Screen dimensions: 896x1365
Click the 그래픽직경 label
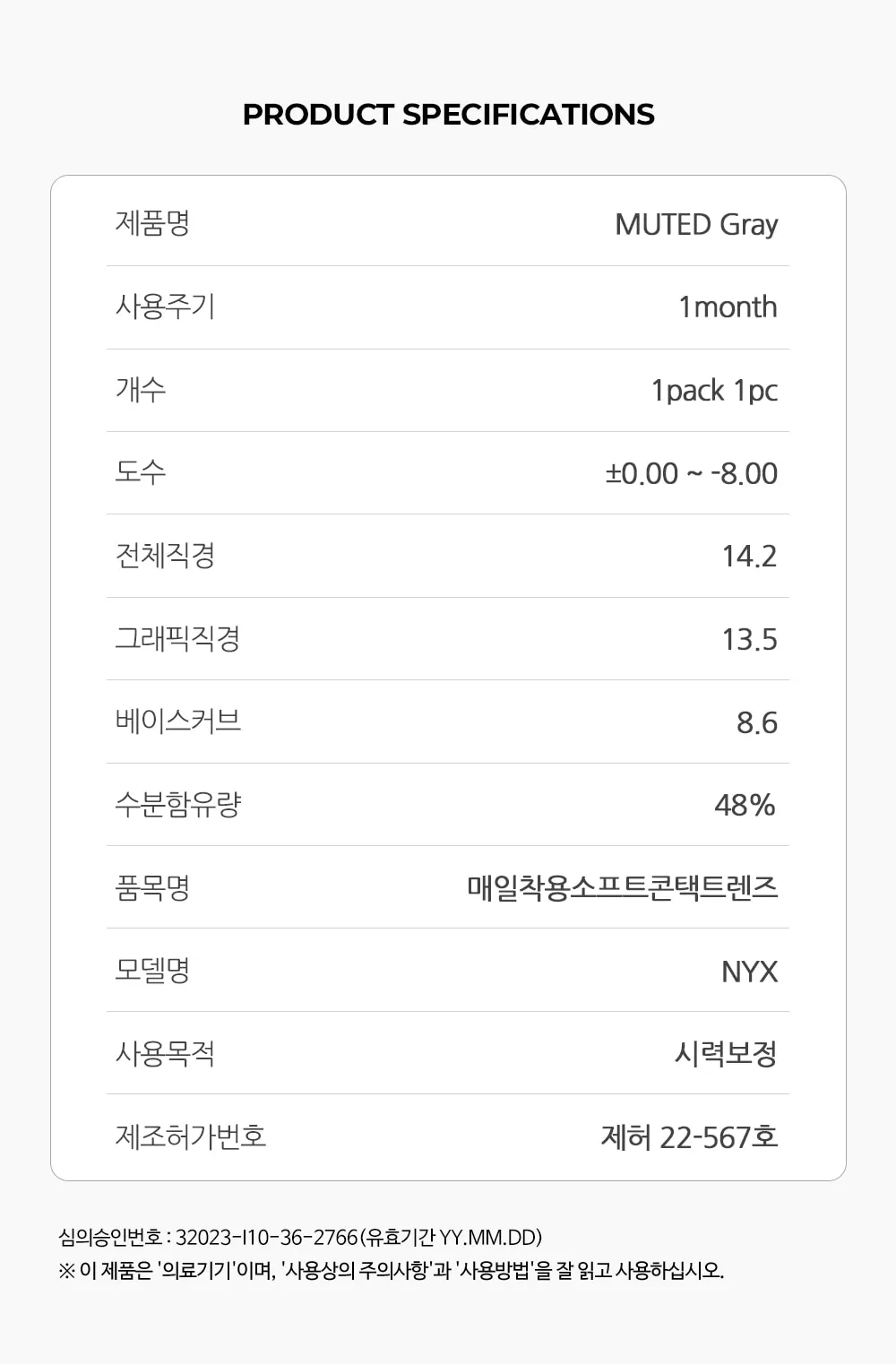pos(177,639)
